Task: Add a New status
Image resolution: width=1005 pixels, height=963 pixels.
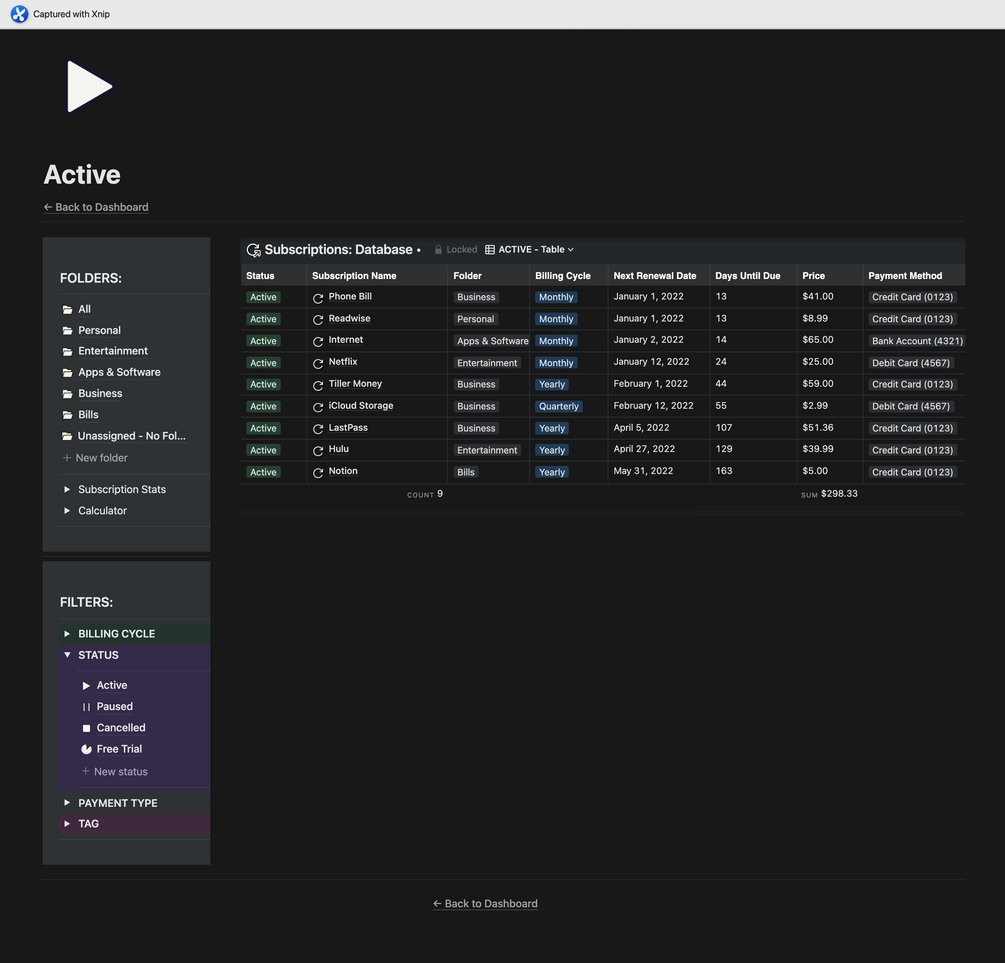Action: [x=114, y=771]
